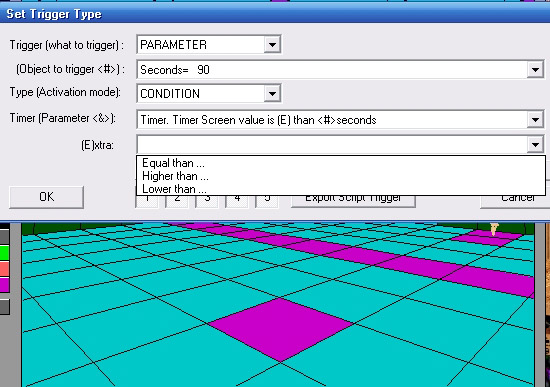Expand the Timer parameter dropdown arrow

point(535,120)
